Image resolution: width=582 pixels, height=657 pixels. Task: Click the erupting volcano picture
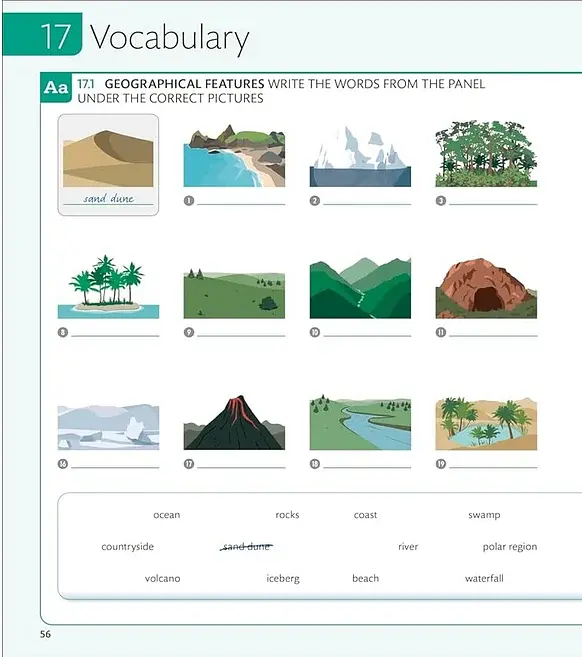[x=234, y=422]
